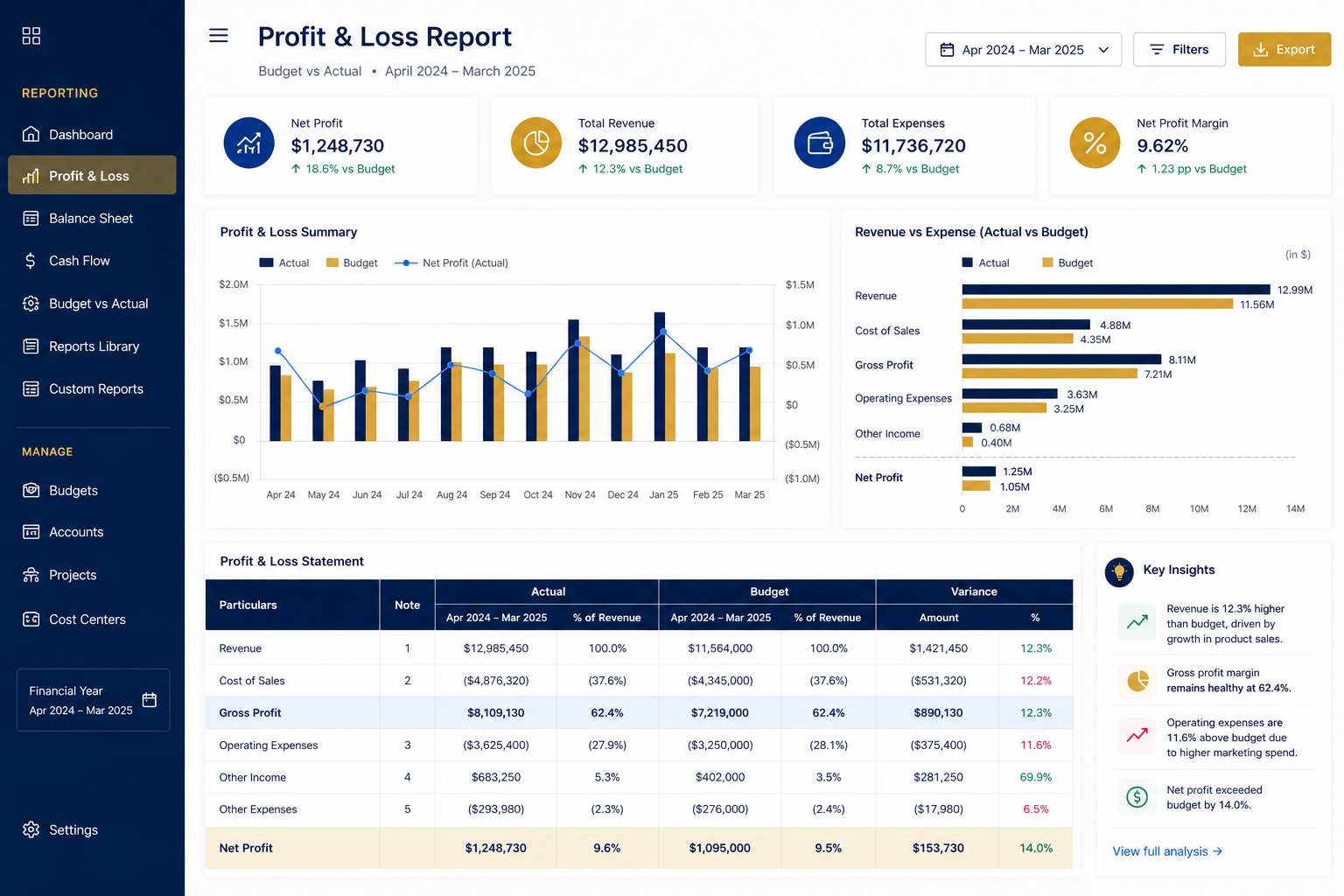Screen dimensions: 1344x896
Task: Click the Net Profit Margin percent icon
Action: pos(1095,143)
